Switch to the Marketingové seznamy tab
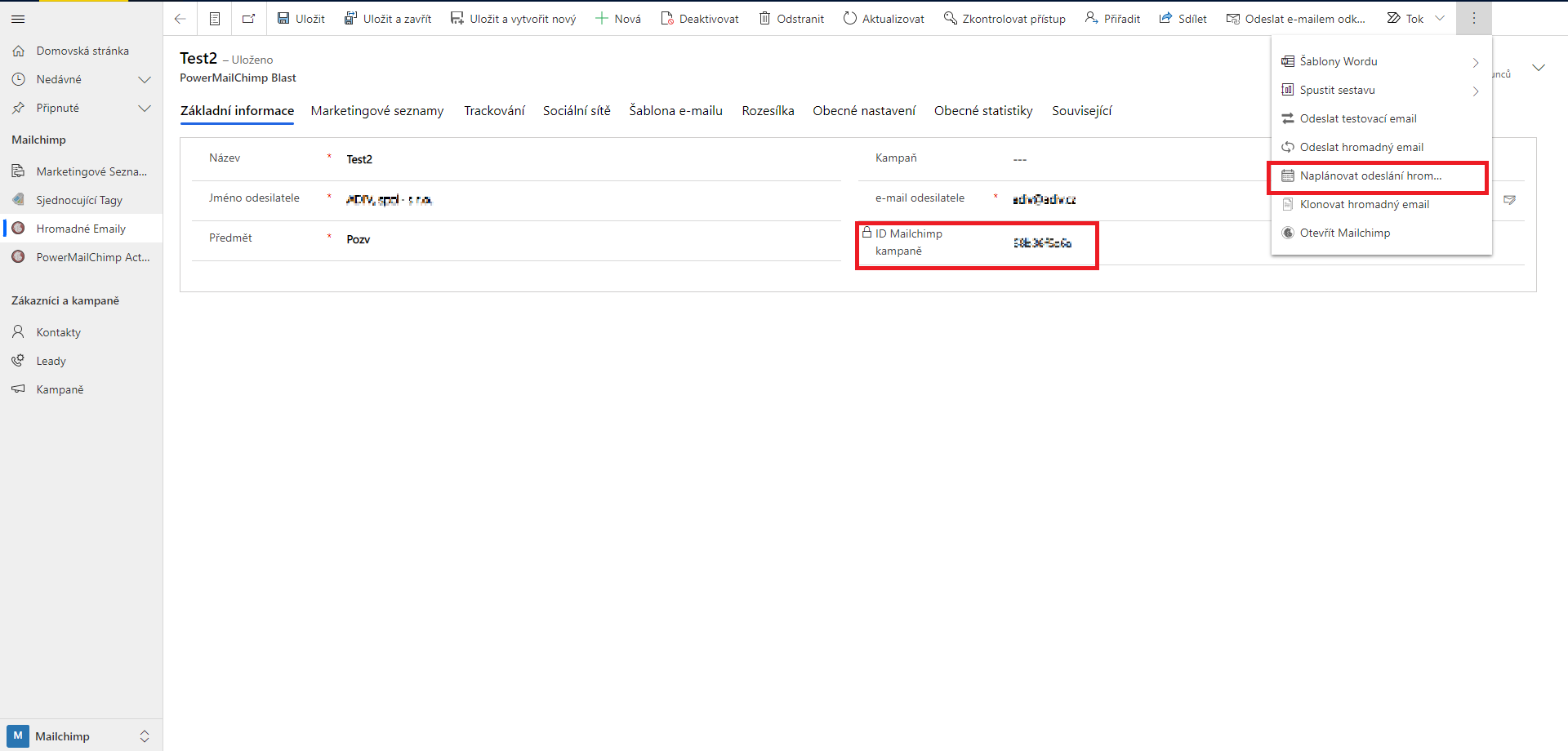1568x751 pixels. pos(377,111)
